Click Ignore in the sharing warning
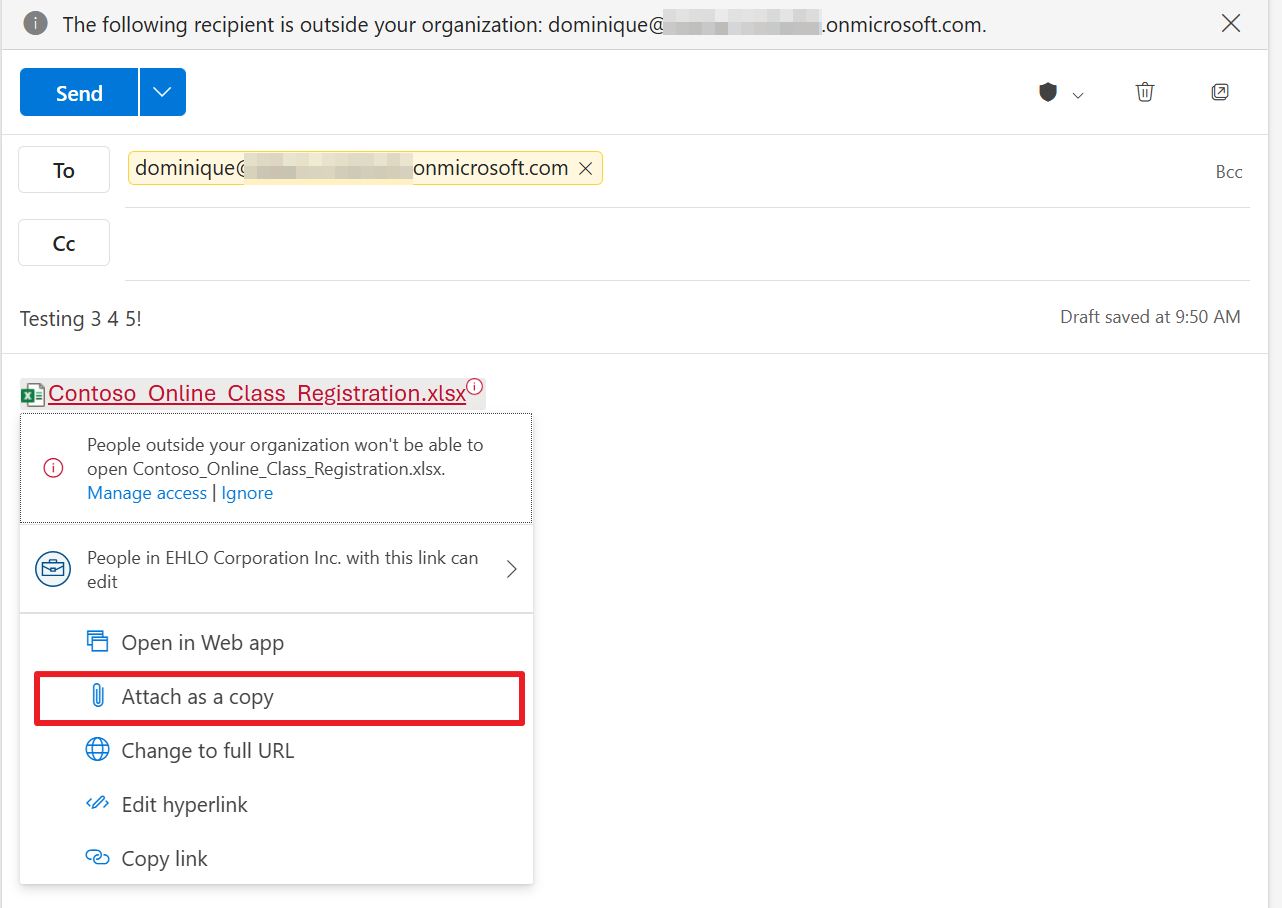The width and height of the screenshot is (1282, 908). (x=246, y=492)
